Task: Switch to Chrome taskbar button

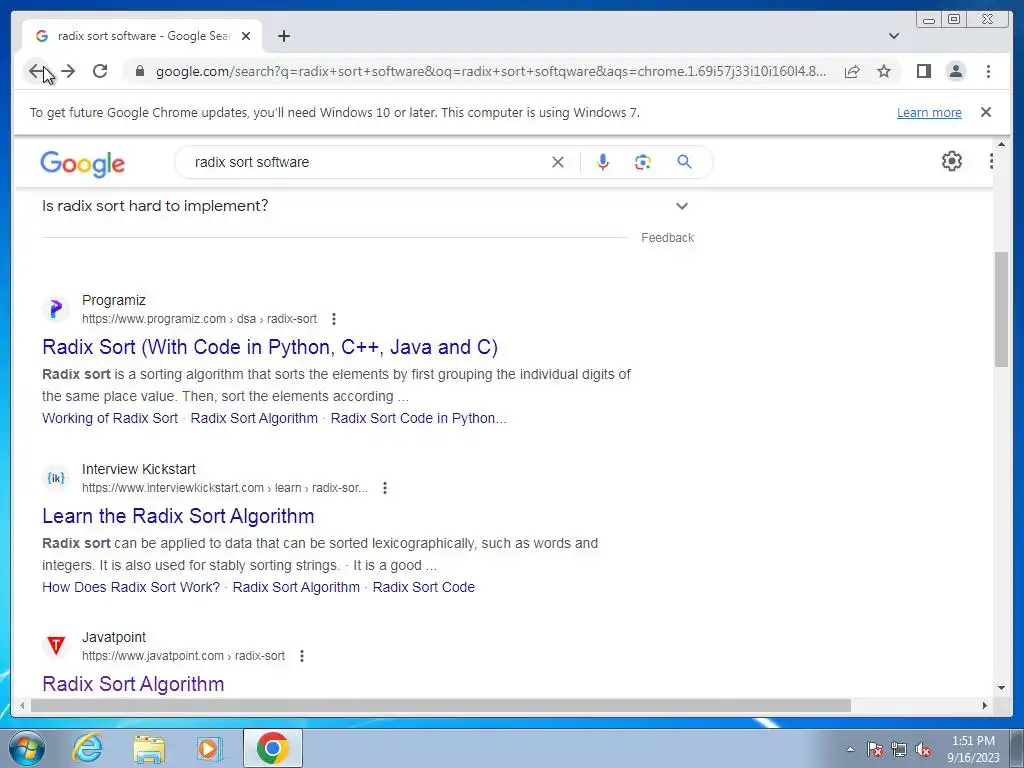Action: (272, 748)
